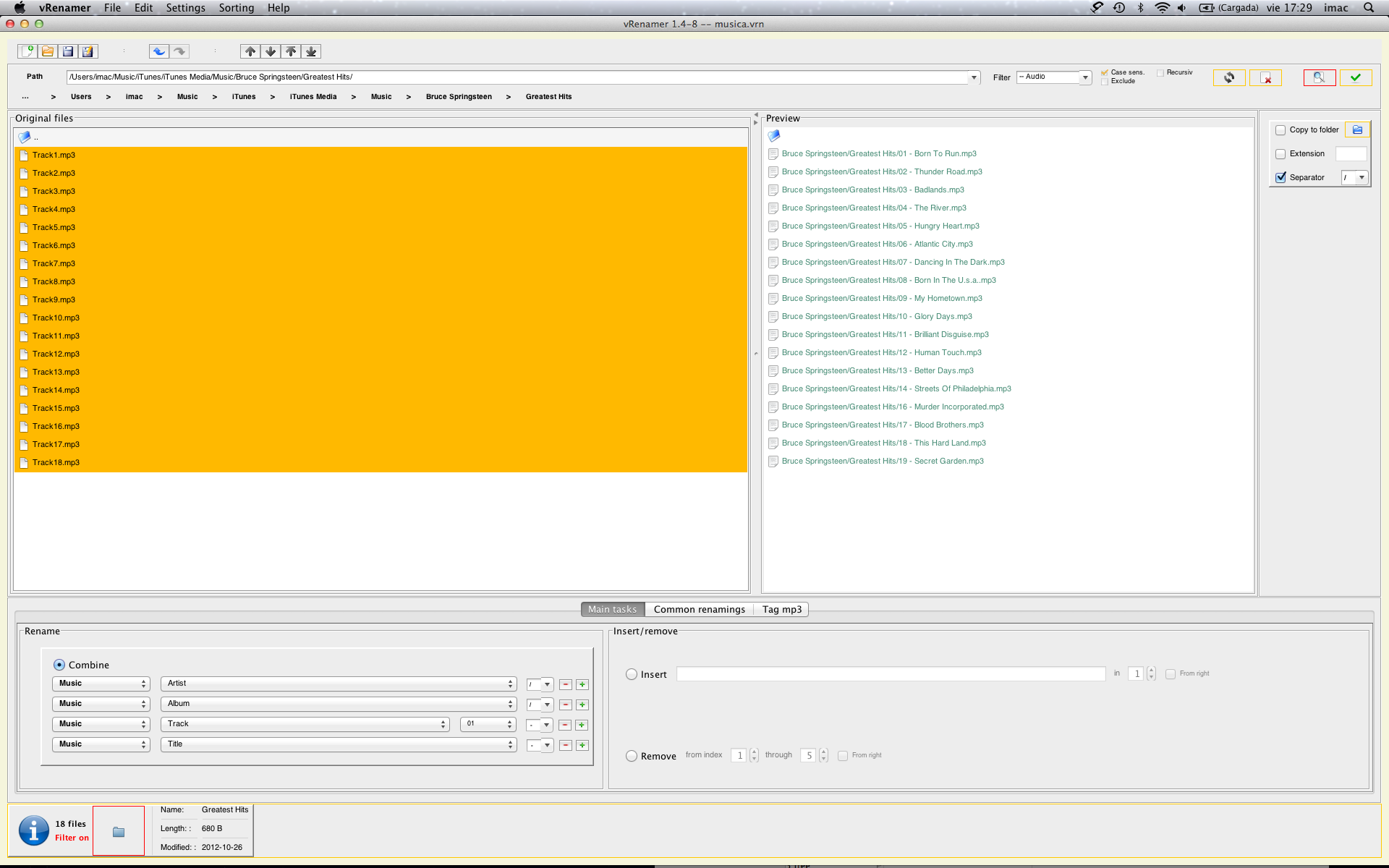Click the green plus on Title row
Screen dimensions: 1389x868
click(582, 745)
